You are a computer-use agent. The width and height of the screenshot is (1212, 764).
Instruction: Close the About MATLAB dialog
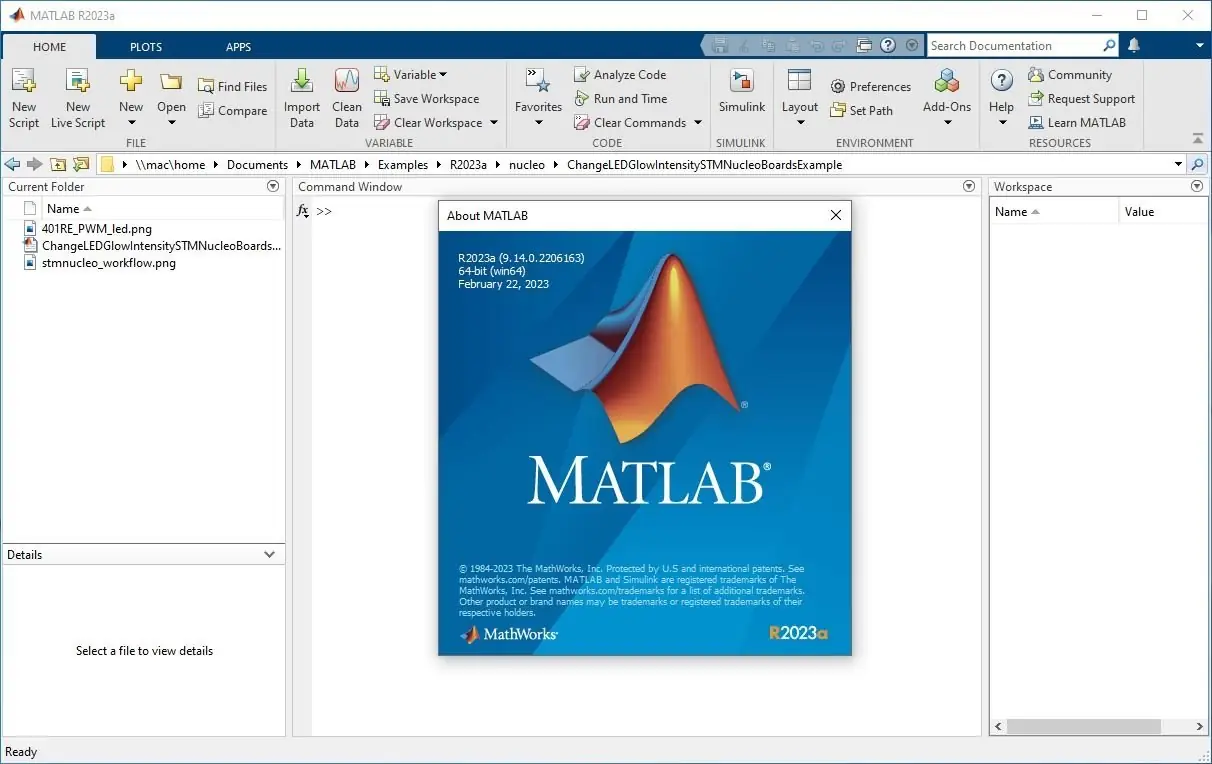click(836, 215)
